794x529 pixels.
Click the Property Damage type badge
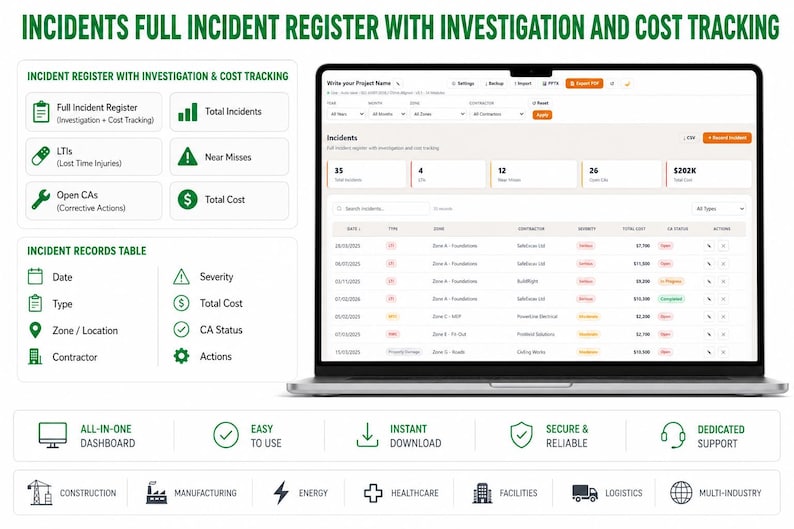click(x=404, y=352)
